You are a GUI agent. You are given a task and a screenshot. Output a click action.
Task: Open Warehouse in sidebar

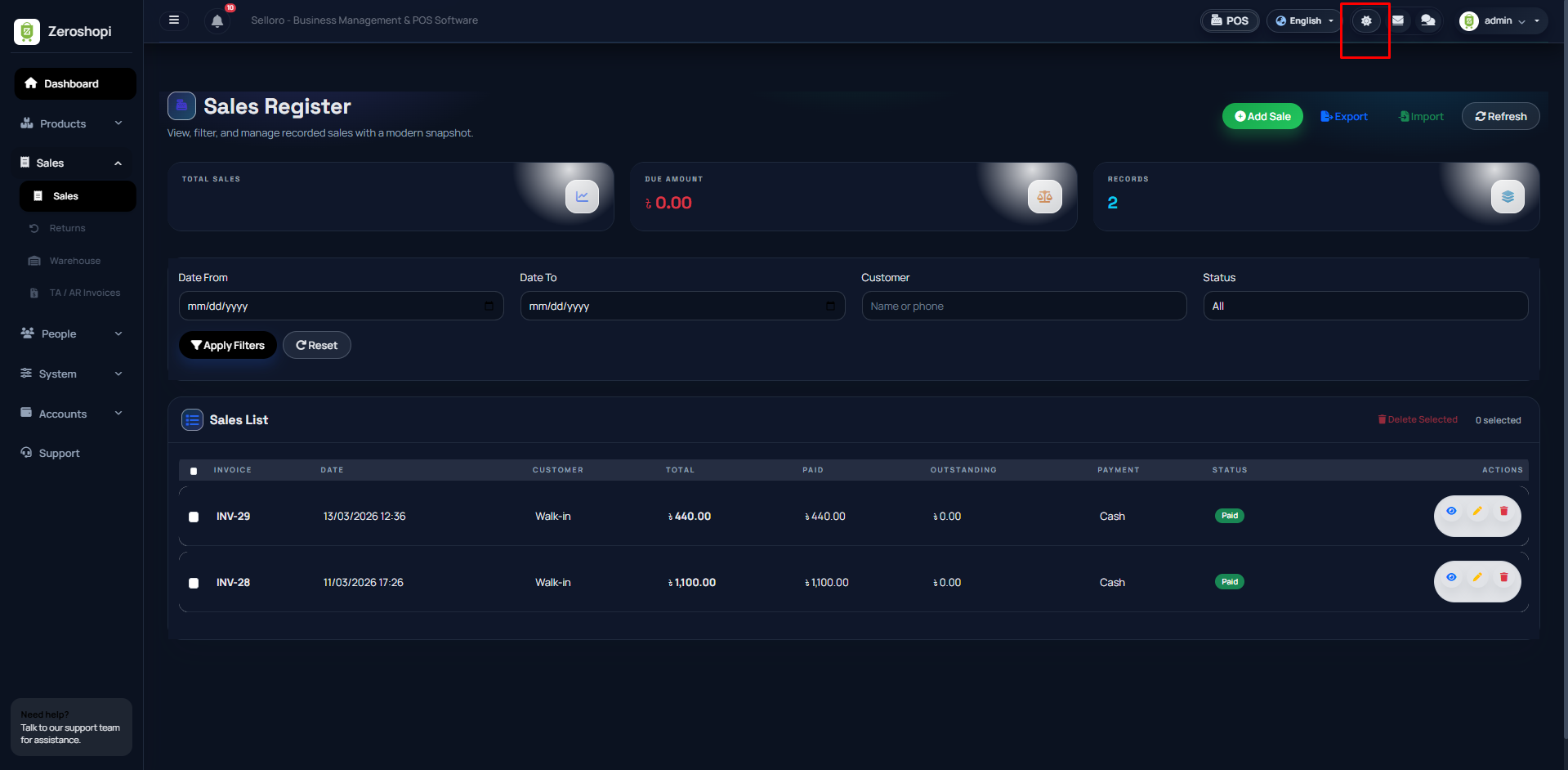coord(74,261)
